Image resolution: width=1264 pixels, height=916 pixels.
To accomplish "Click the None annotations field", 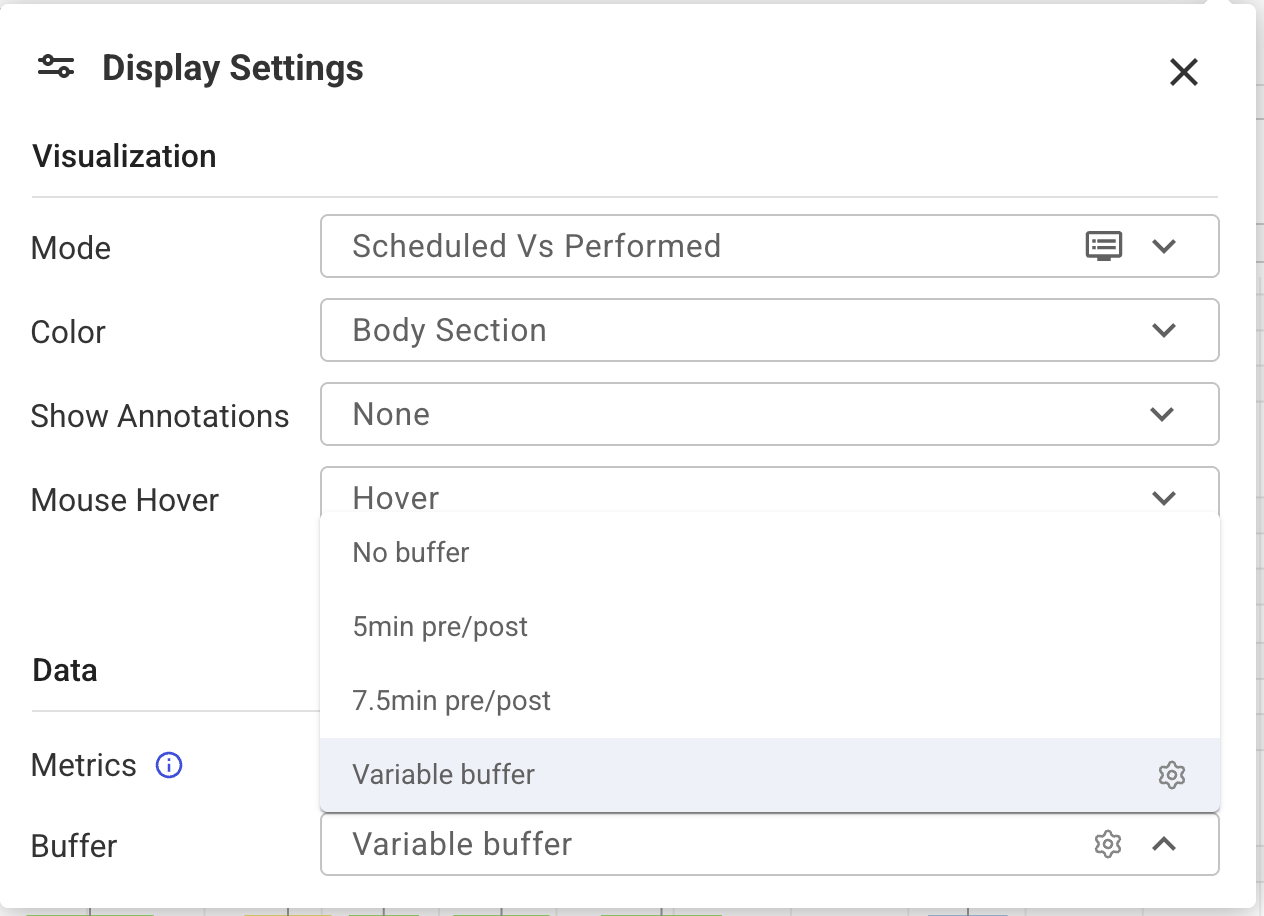I will point(770,414).
